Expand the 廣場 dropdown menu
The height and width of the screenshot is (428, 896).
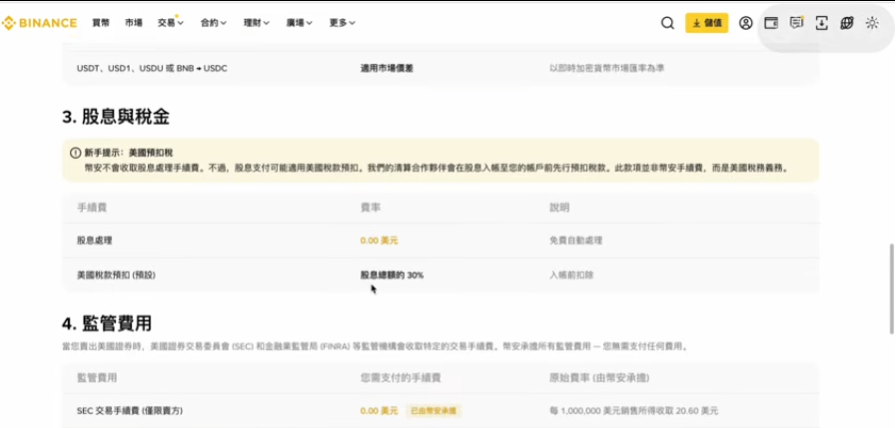coord(299,23)
